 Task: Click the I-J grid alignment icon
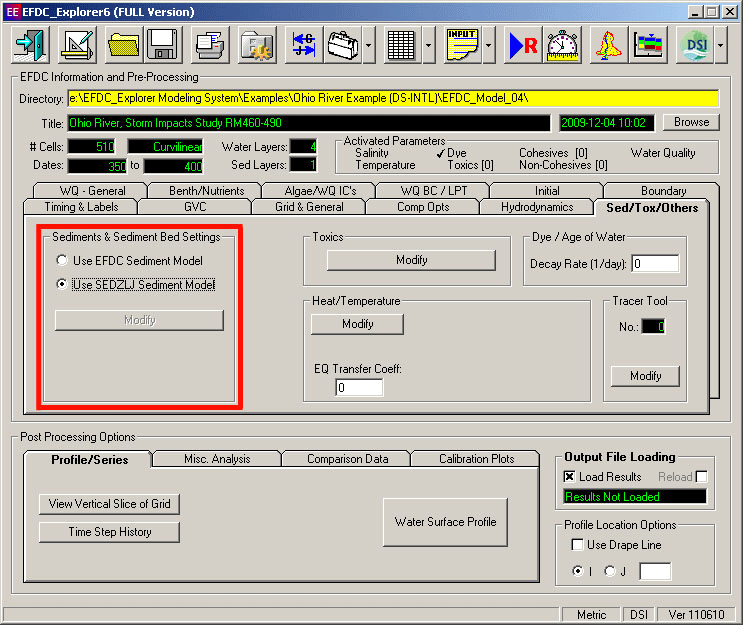(304, 45)
